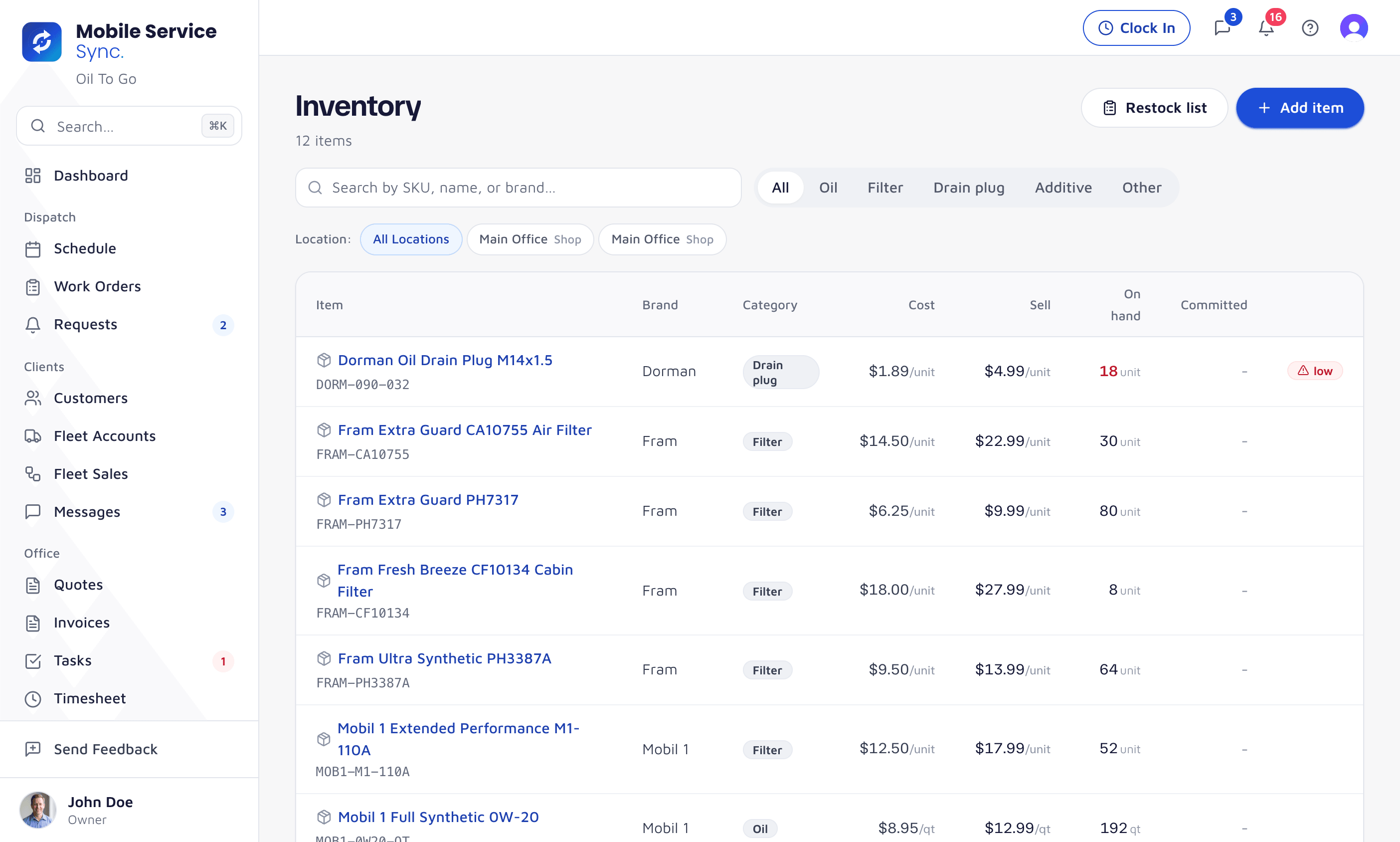Focus the Search by SKU, name, or brand field
Viewport: 1400px width, 842px height.
pyautogui.click(x=518, y=187)
